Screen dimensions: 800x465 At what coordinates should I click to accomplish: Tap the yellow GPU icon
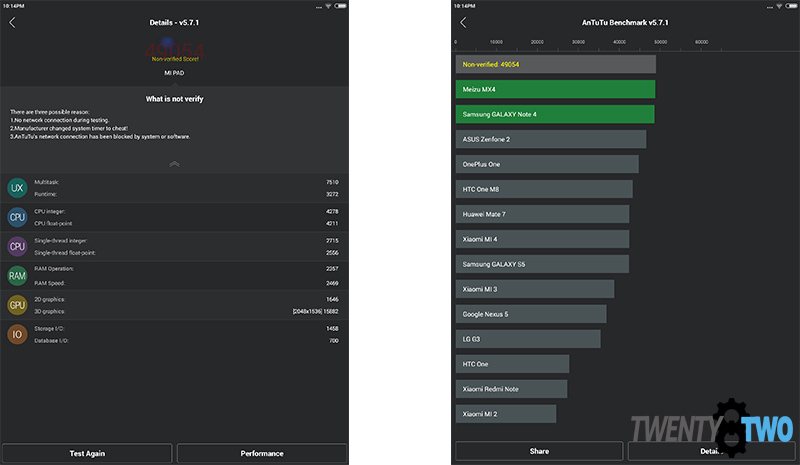pyautogui.click(x=17, y=305)
